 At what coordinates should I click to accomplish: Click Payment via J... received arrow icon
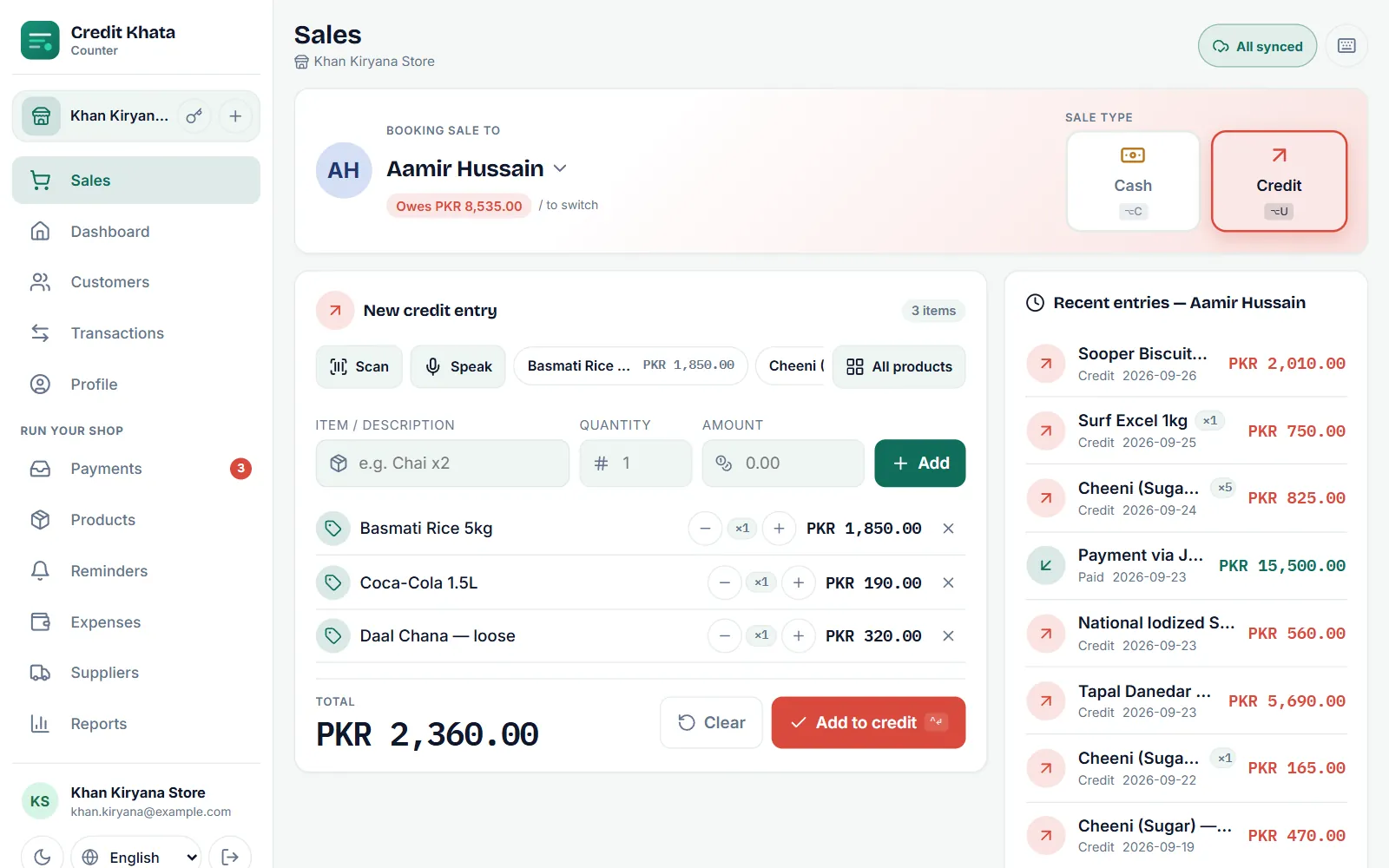tap(1046, 565)
